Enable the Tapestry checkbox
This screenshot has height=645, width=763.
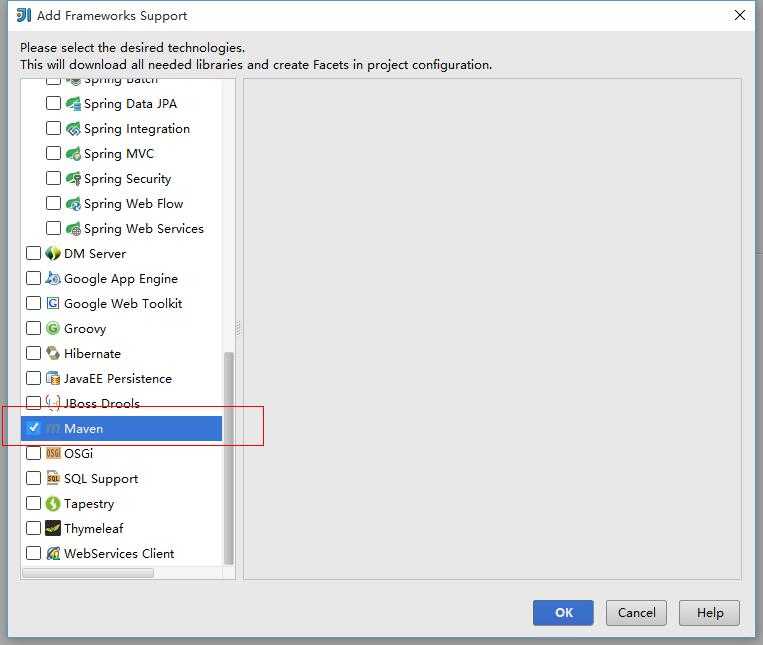click(33, 503)
